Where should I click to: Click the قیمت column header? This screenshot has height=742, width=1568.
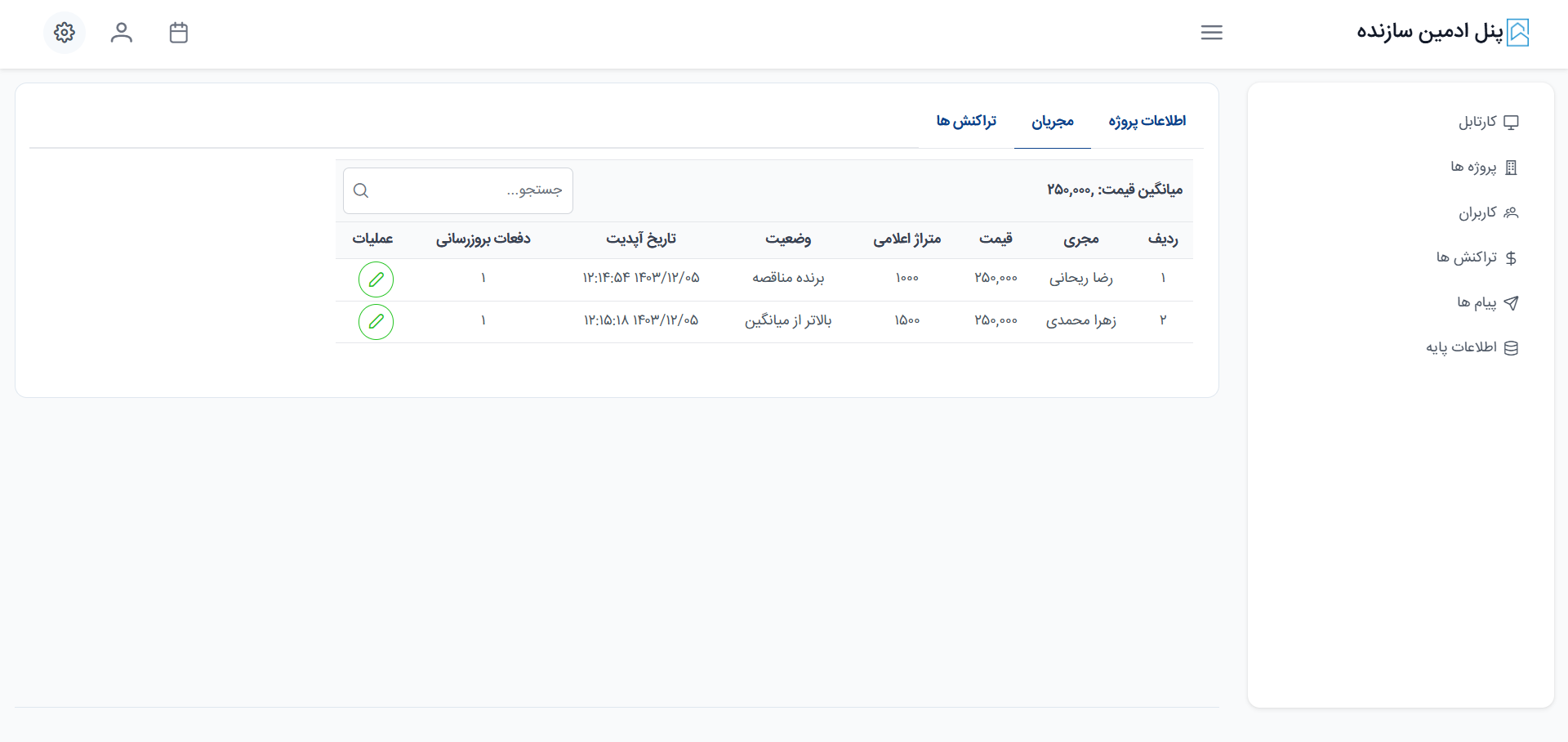tap(996, 239)
